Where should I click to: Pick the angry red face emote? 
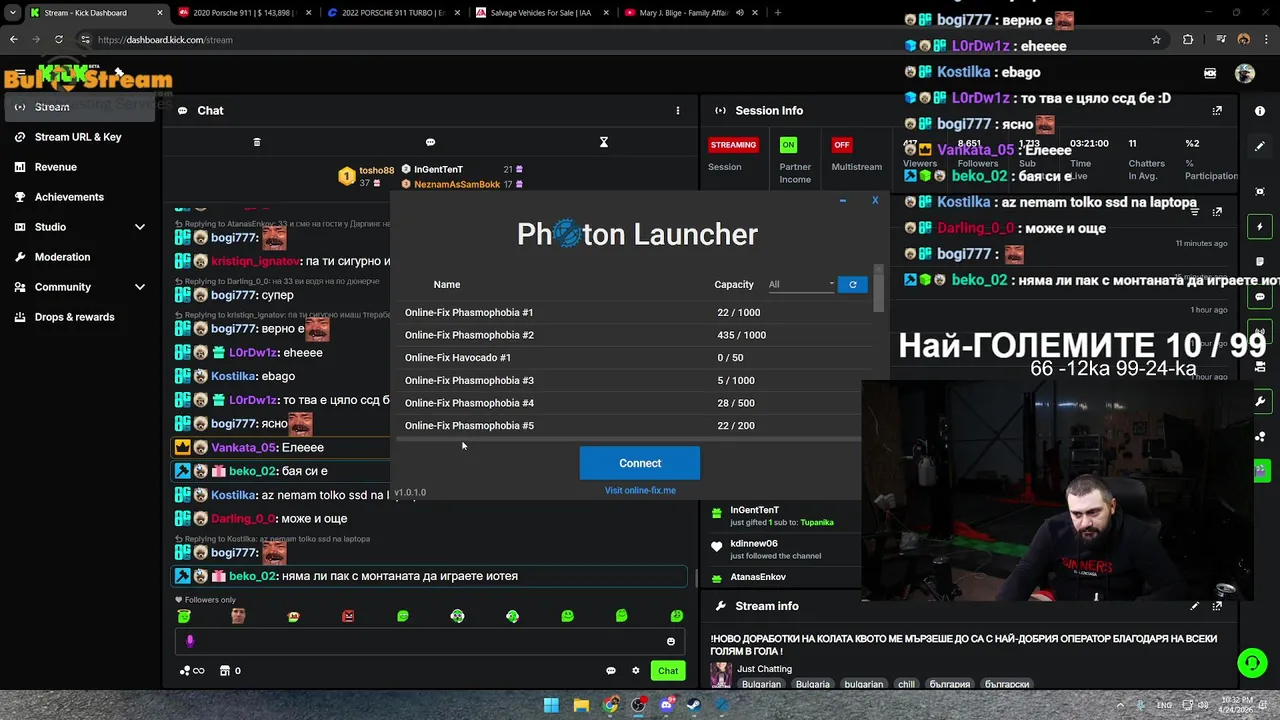(348, 616)
